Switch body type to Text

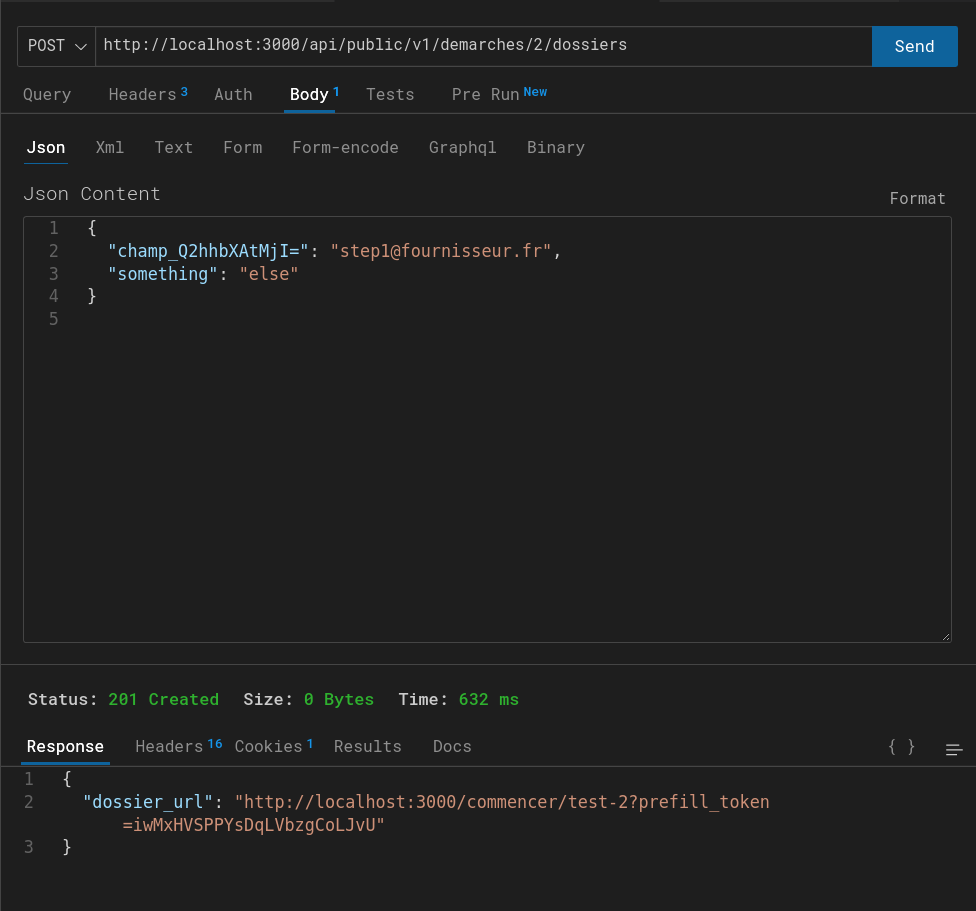tap(174, 147)
